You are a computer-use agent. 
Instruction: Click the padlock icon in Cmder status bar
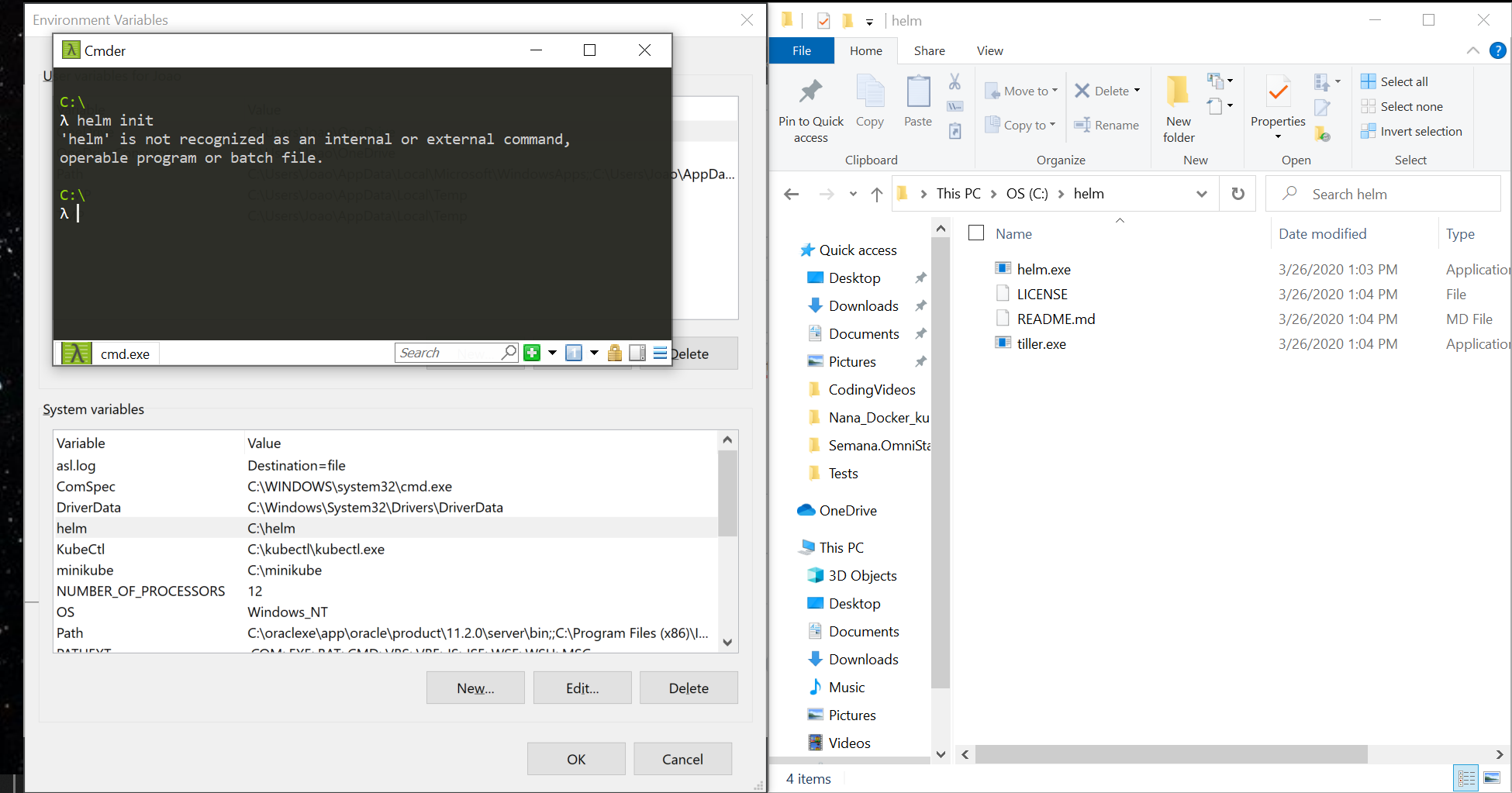615,353
